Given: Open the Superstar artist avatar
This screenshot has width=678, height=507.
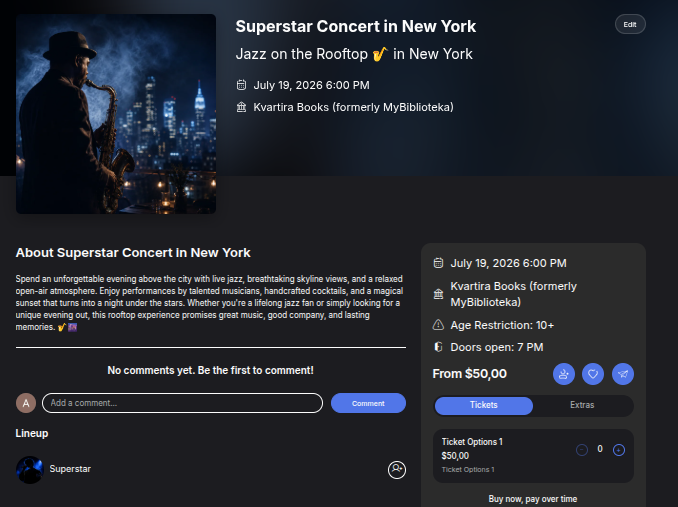Looking at the screenshot, I should 30,470.
